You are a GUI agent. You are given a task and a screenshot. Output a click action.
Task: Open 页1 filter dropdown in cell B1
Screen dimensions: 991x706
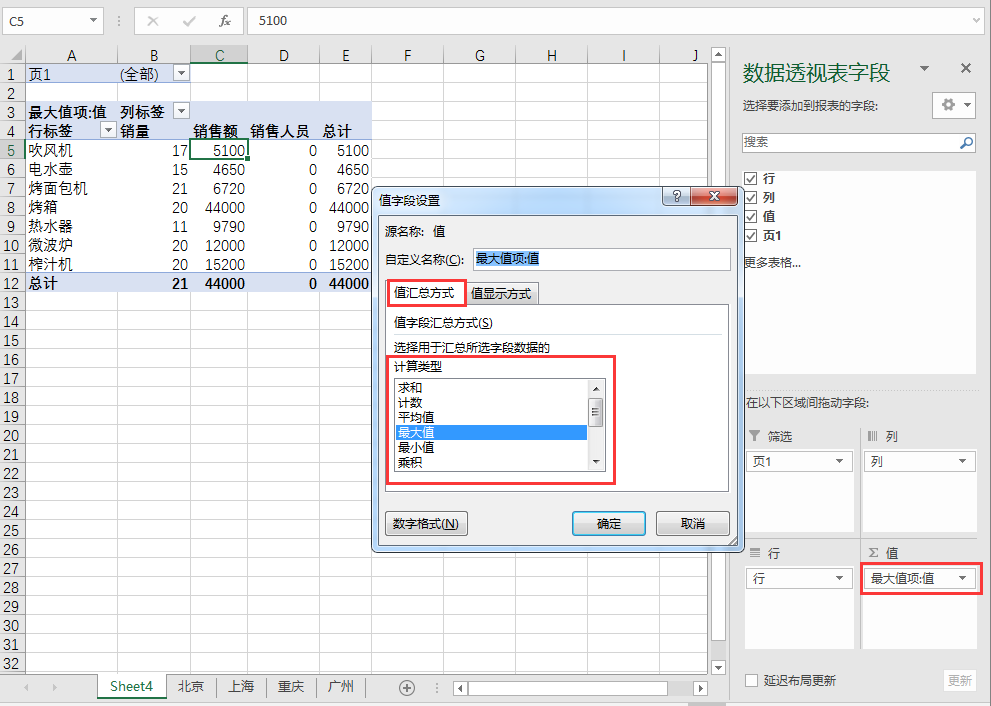[181, 73]
